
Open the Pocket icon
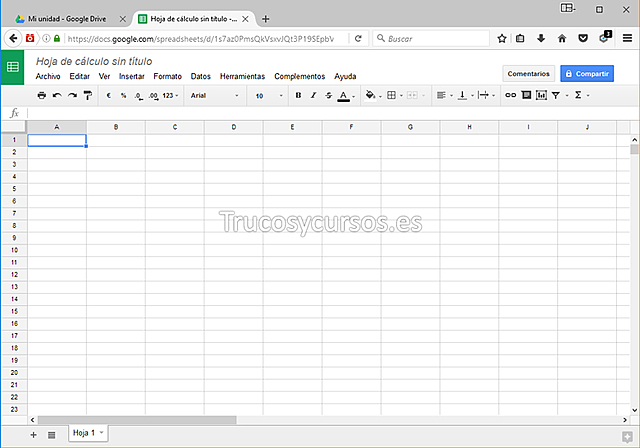click(583, 38)
